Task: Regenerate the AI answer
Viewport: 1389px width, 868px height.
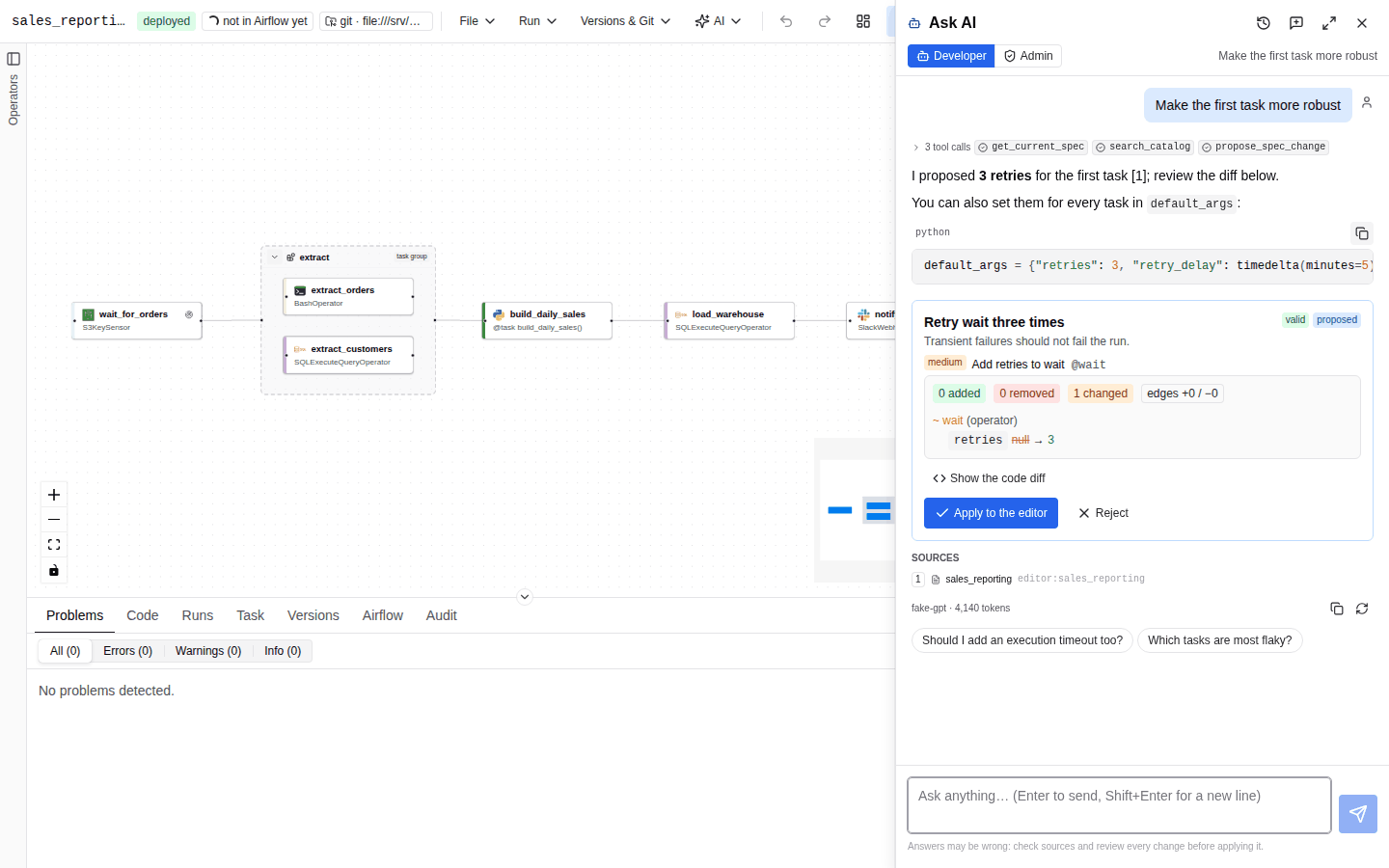Action: [x=1362, y=609]
